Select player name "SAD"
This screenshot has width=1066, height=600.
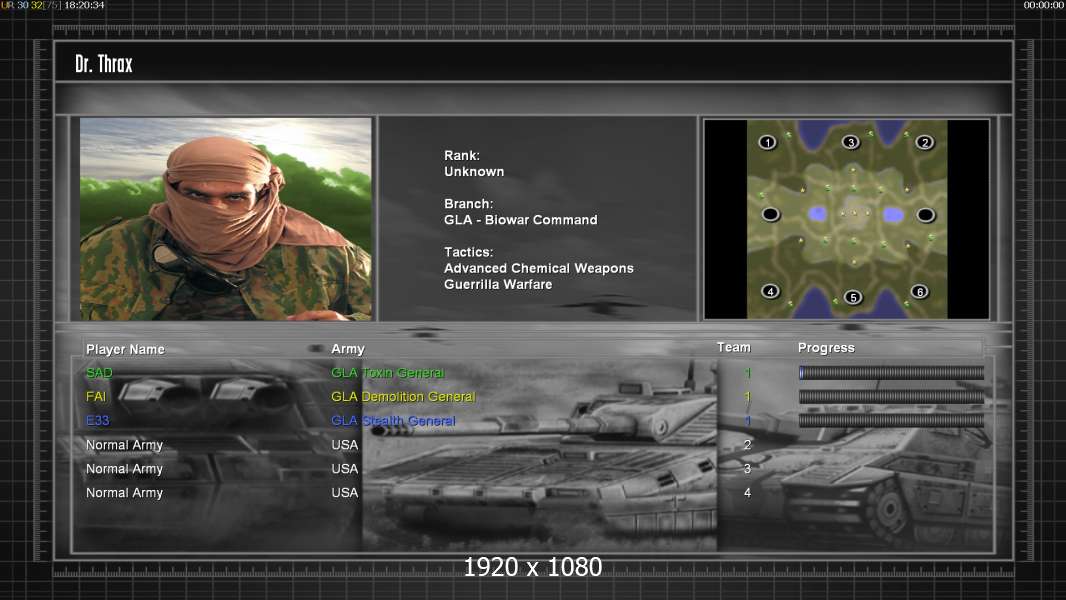pos(99,373)
